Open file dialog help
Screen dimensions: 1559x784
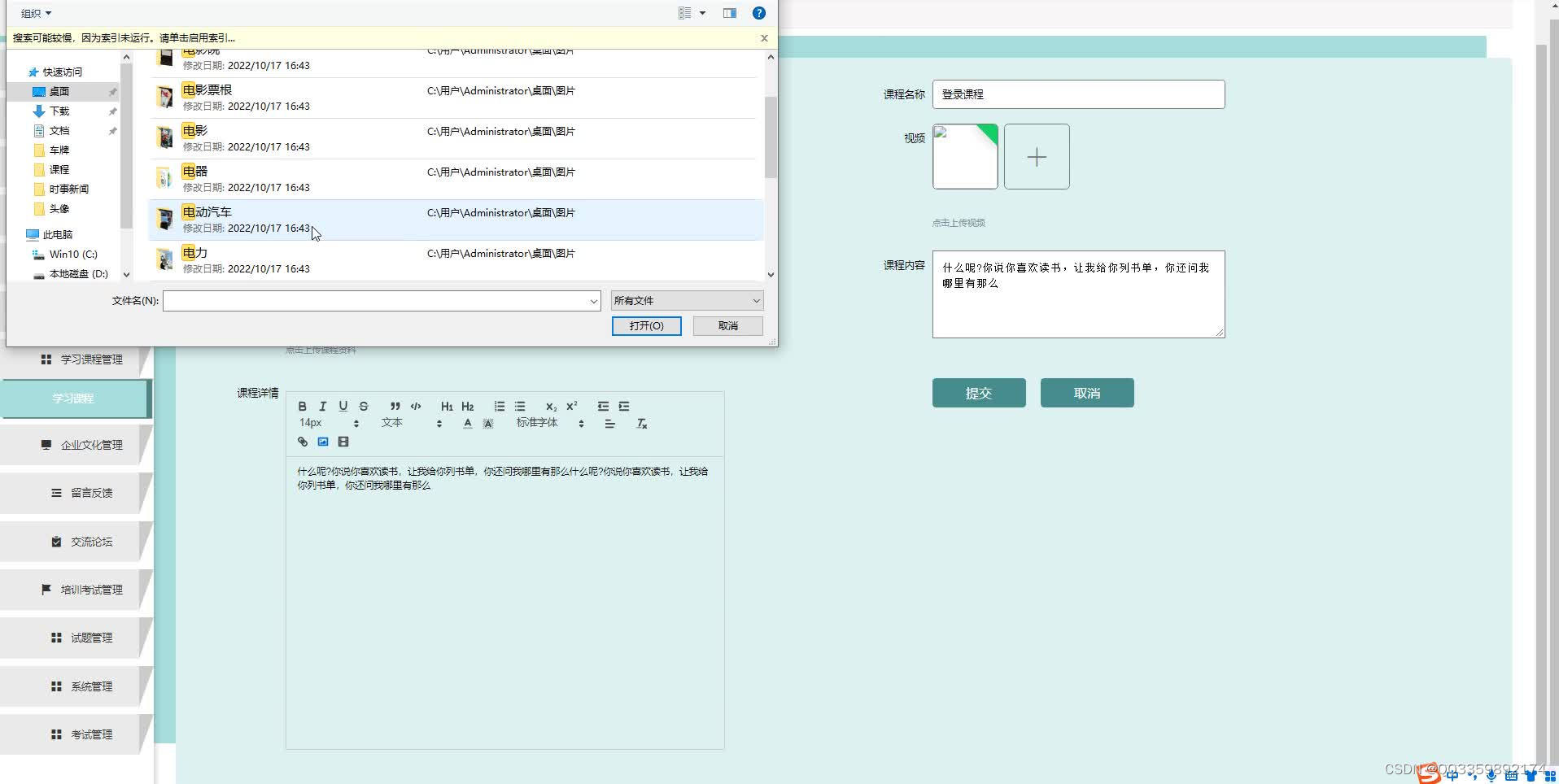tap(758, 13)
